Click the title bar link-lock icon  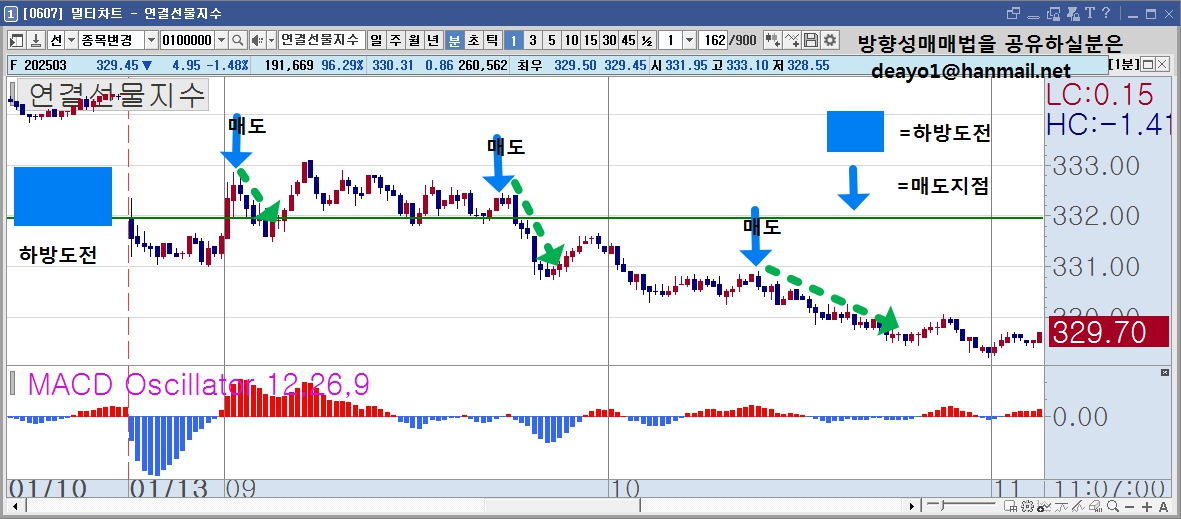[x=1073, y=14]
